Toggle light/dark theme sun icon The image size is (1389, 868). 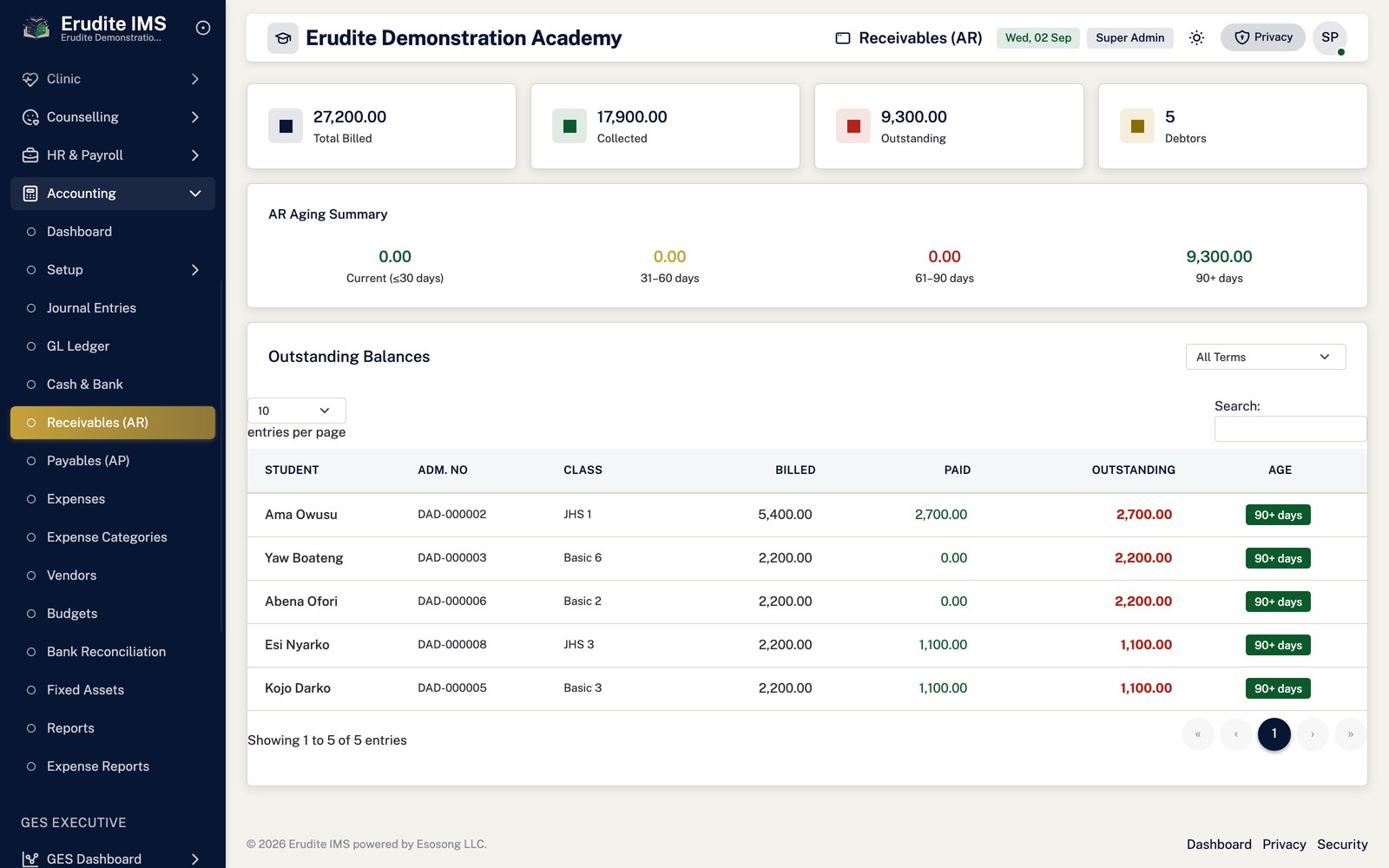point(1196,37)
